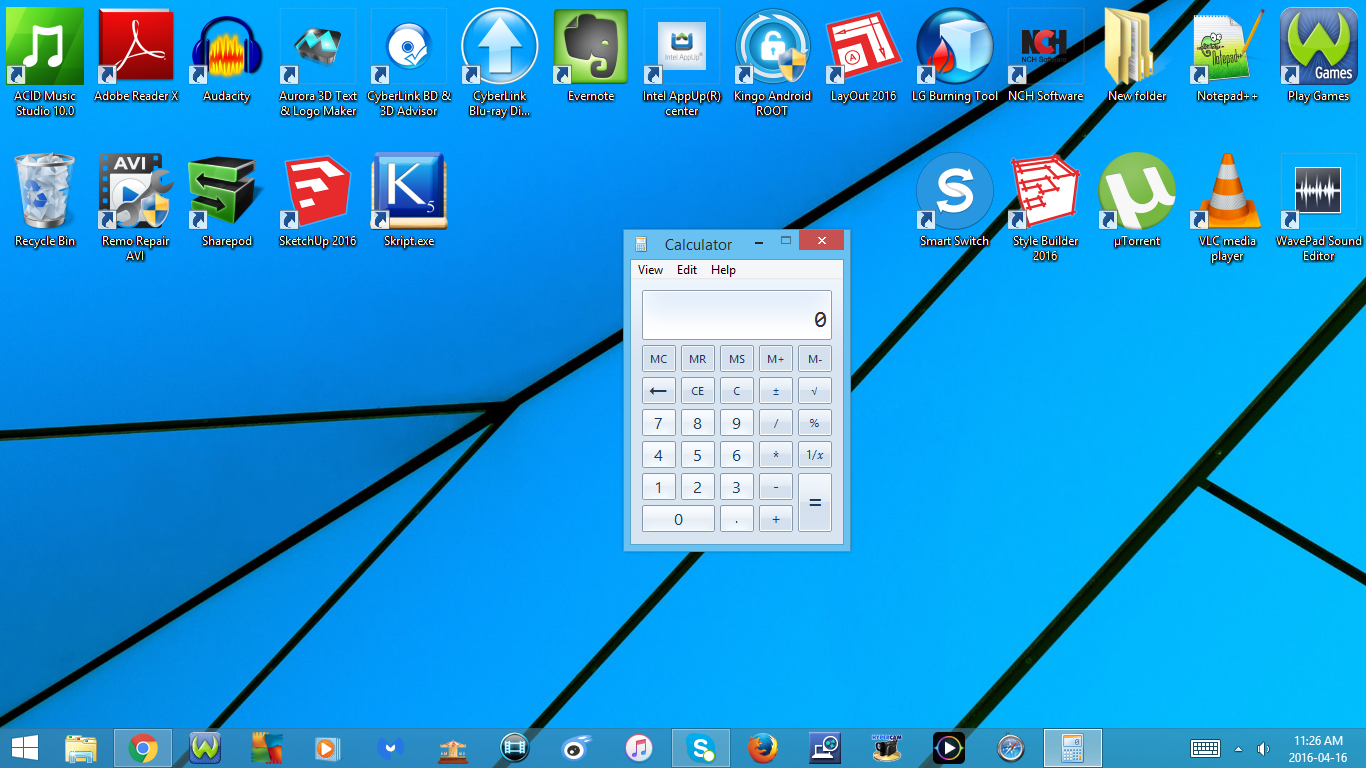Click the digit 5 key
This screenshot has width=1366, height=768.
[697, 455]
